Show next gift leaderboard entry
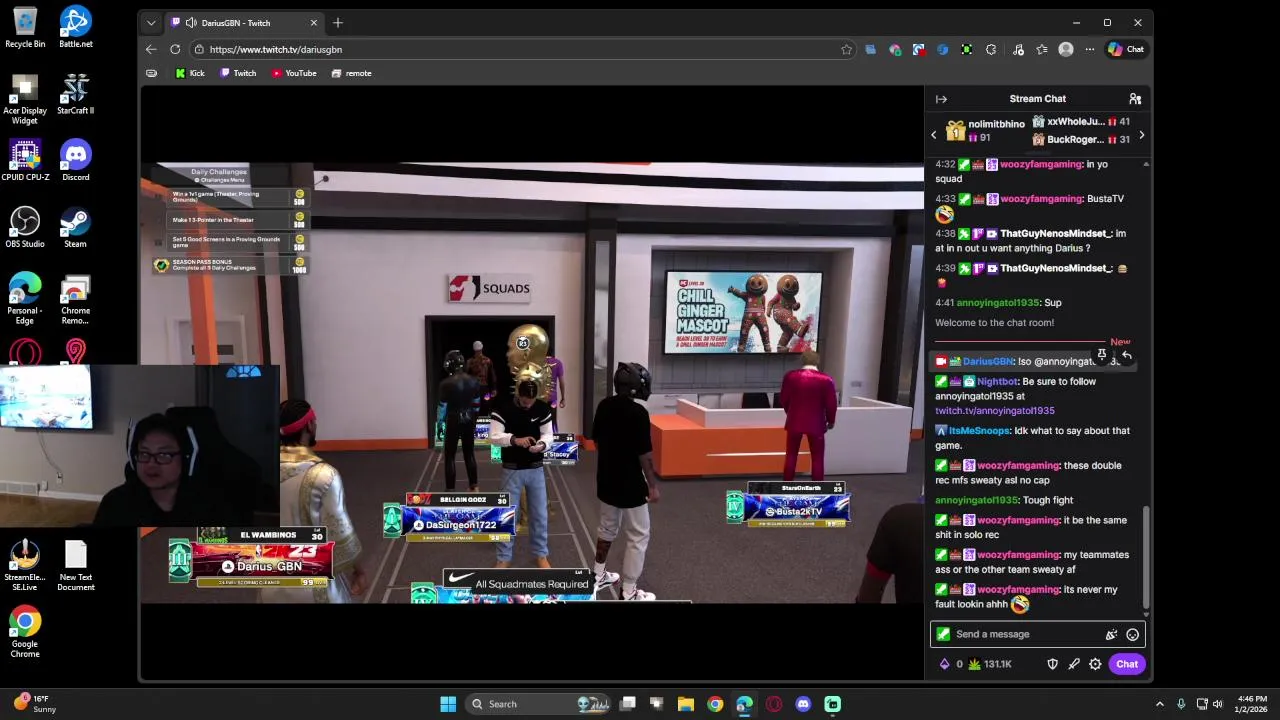 (x=1141, y=135)
